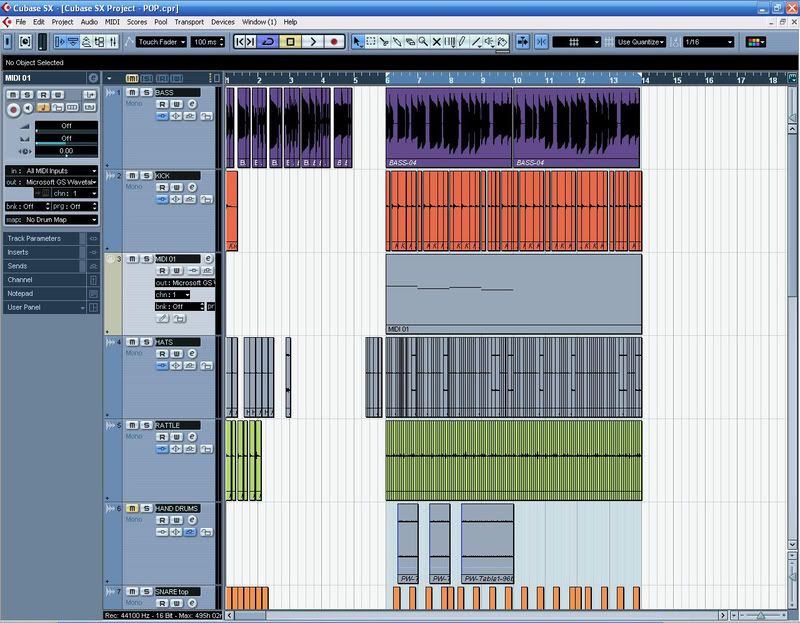The image size is (800, 623).
Task: Toggle the Cycle loop button
Action: click(x=268, y=42)
